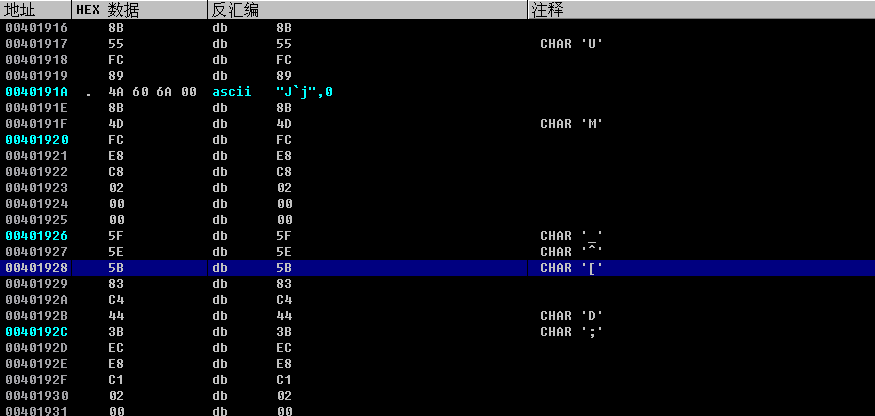Select address 0040192F row
This screenshot has height=416, width=875.
tap(438, 380)
